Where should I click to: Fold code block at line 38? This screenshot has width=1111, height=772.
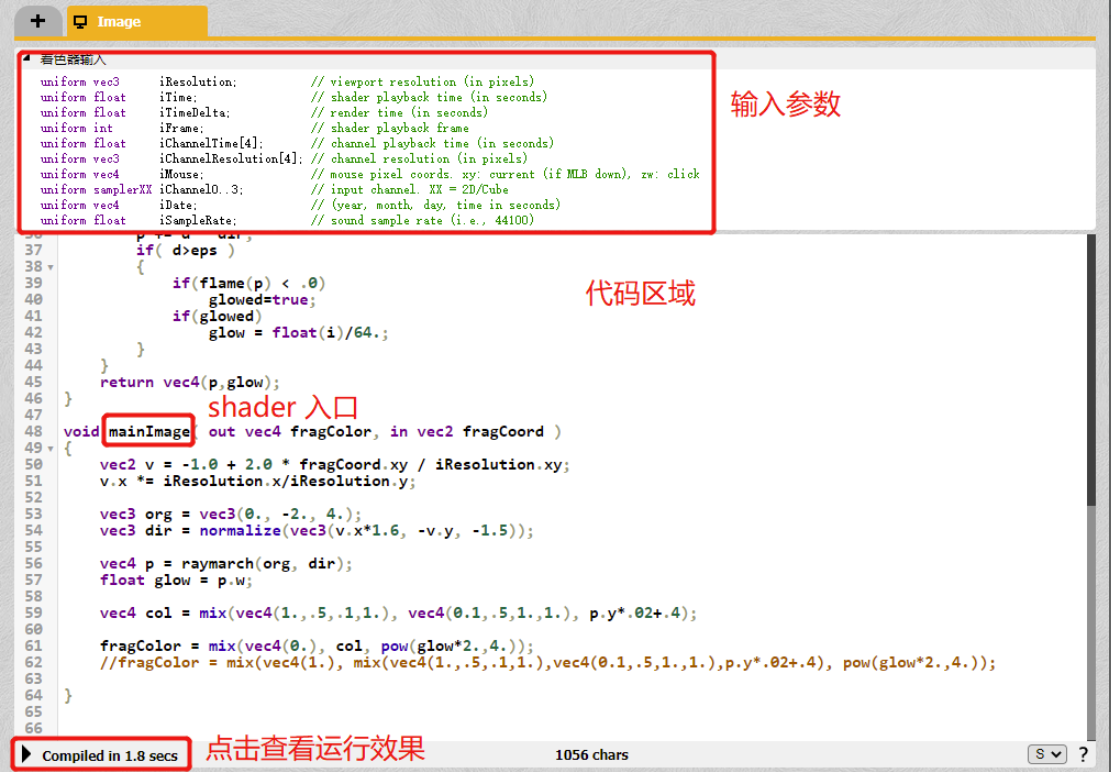point(50,267)
